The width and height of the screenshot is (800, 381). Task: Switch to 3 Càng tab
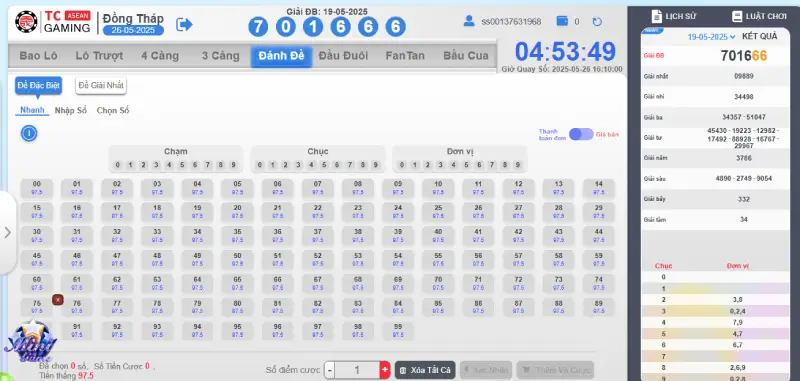220,56
